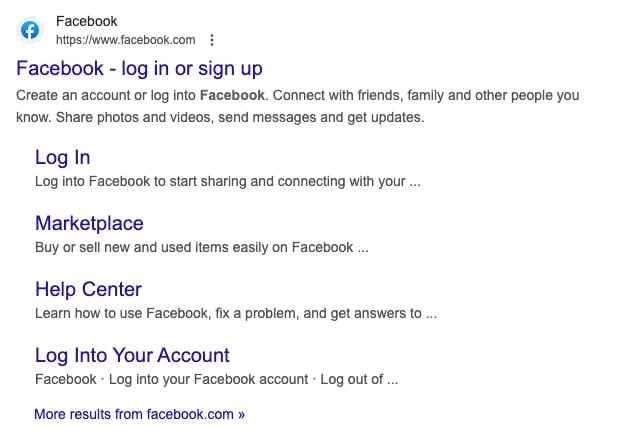
Task: Visit the Help Center sitelink
Action: (88, 289)
